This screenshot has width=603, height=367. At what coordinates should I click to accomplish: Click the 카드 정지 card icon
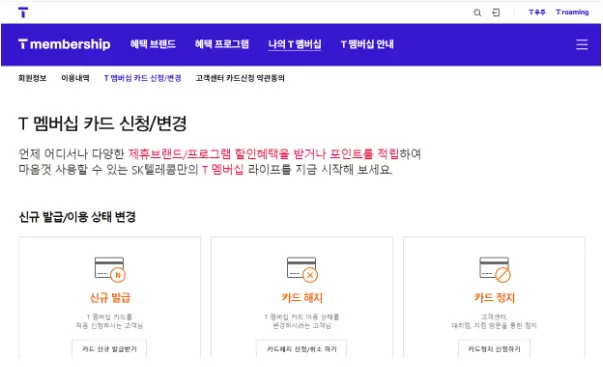[x=495, y=269]
